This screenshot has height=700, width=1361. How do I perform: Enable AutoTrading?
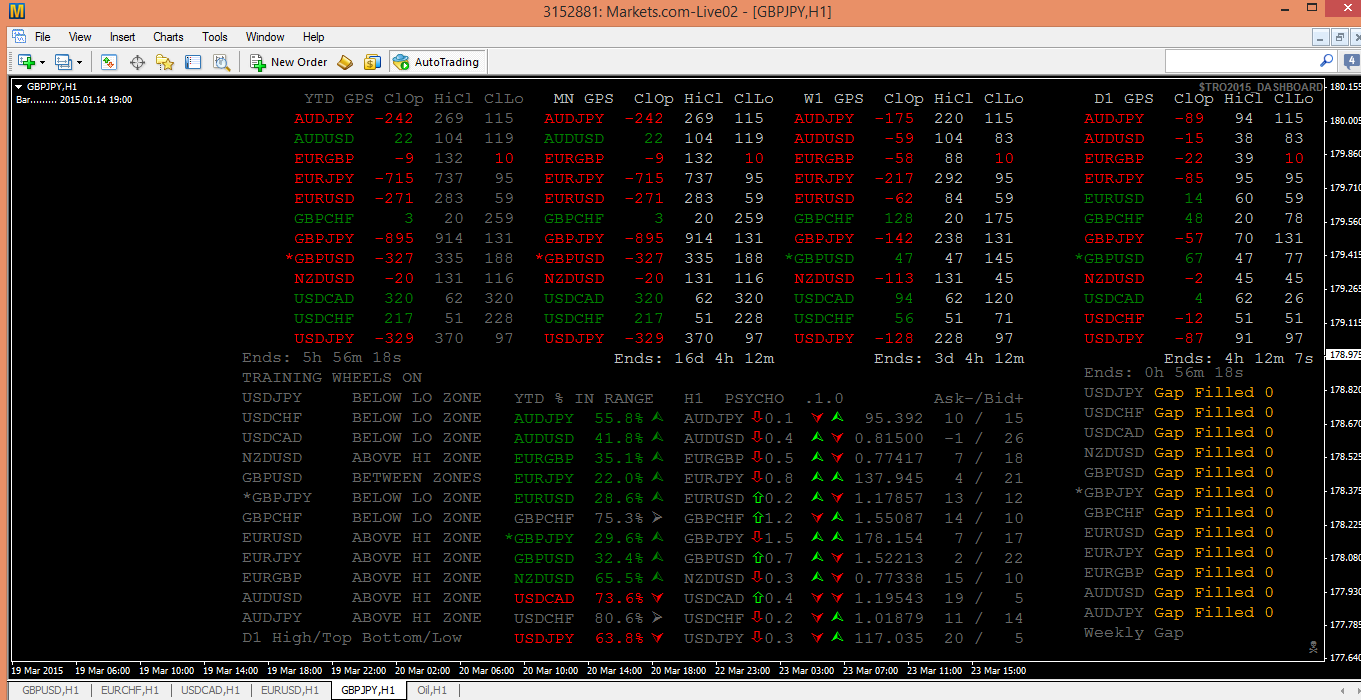click(437, 61)
